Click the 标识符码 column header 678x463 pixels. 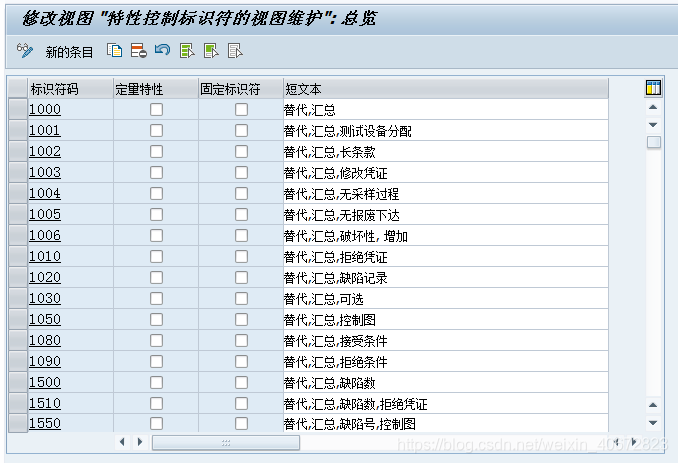tap(70, 89)
